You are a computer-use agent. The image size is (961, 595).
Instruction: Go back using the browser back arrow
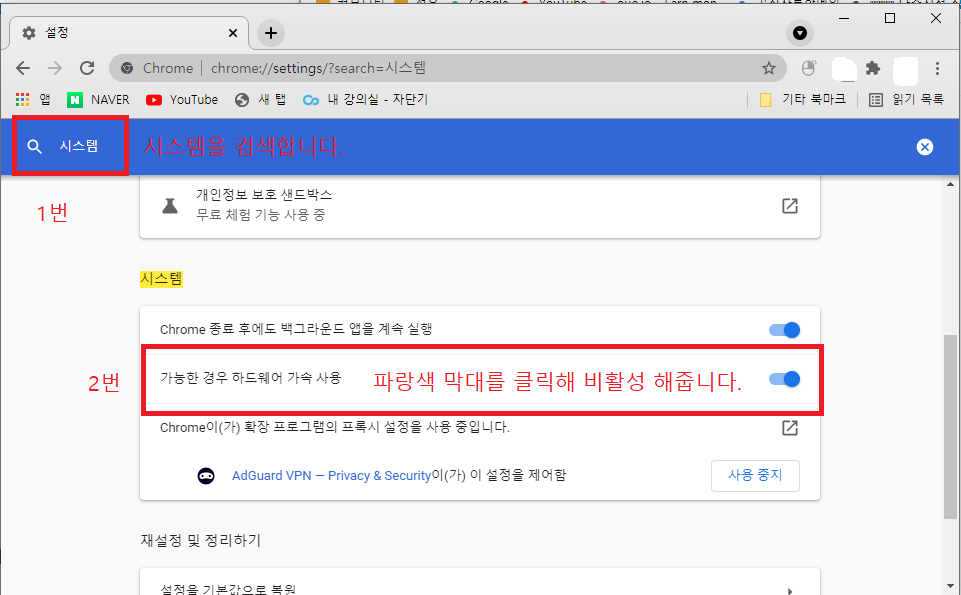tap(23, 68)
